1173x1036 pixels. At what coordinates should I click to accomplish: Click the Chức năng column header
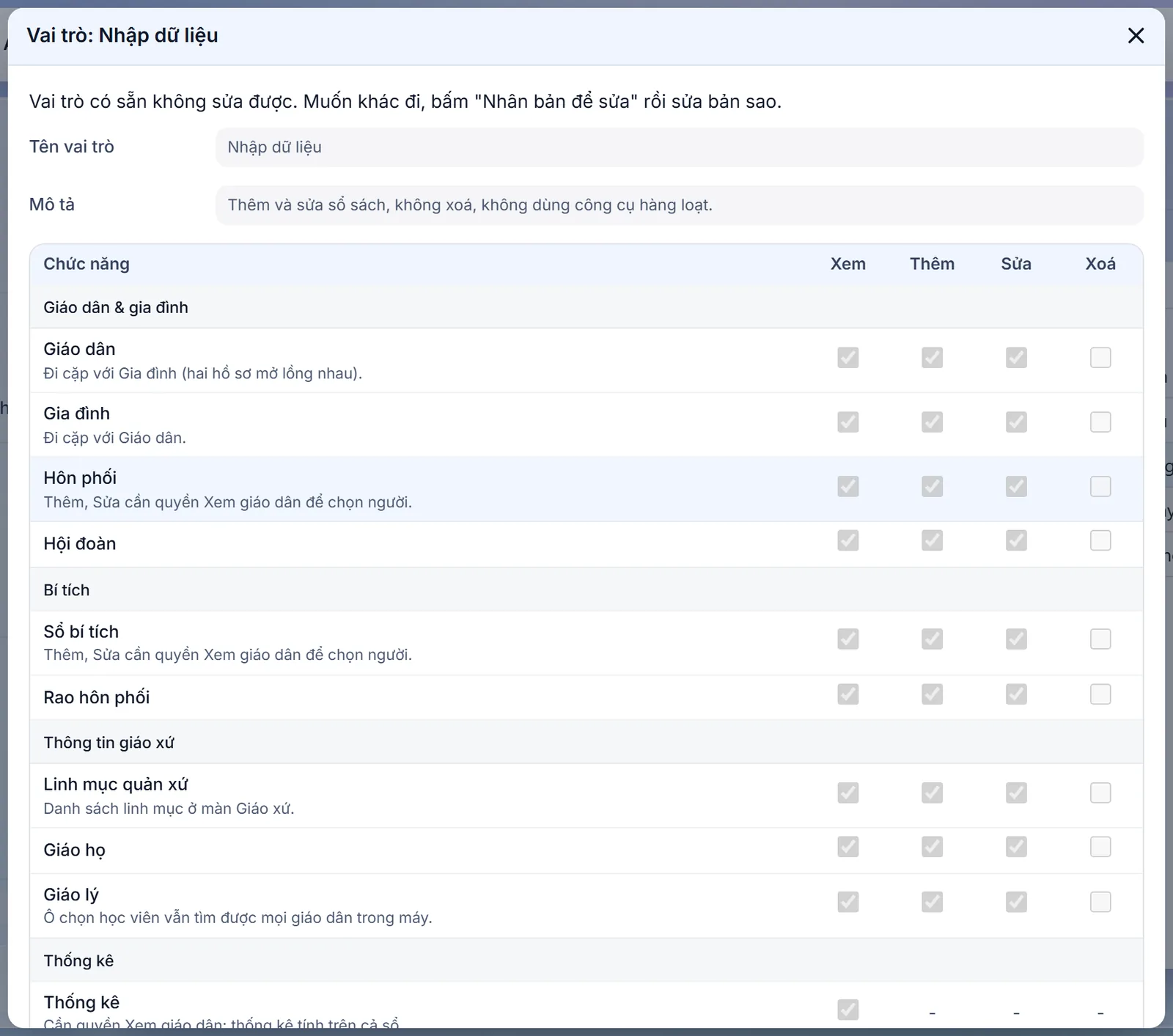(x=87, y=264)
